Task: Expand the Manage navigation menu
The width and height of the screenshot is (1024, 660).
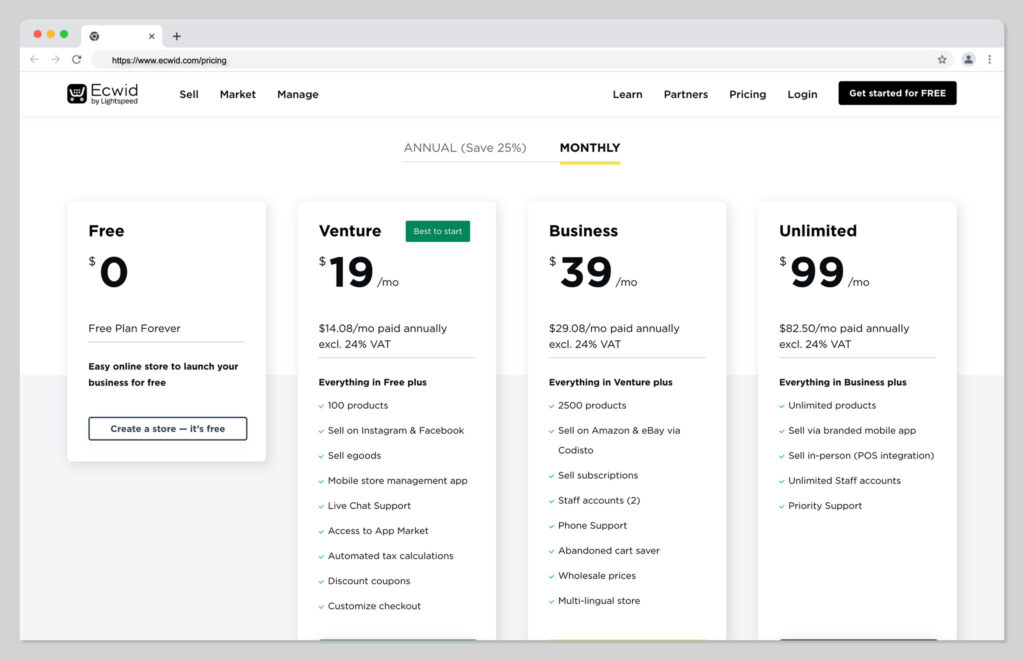Action: pyautogui.click(x=297, y=95)
